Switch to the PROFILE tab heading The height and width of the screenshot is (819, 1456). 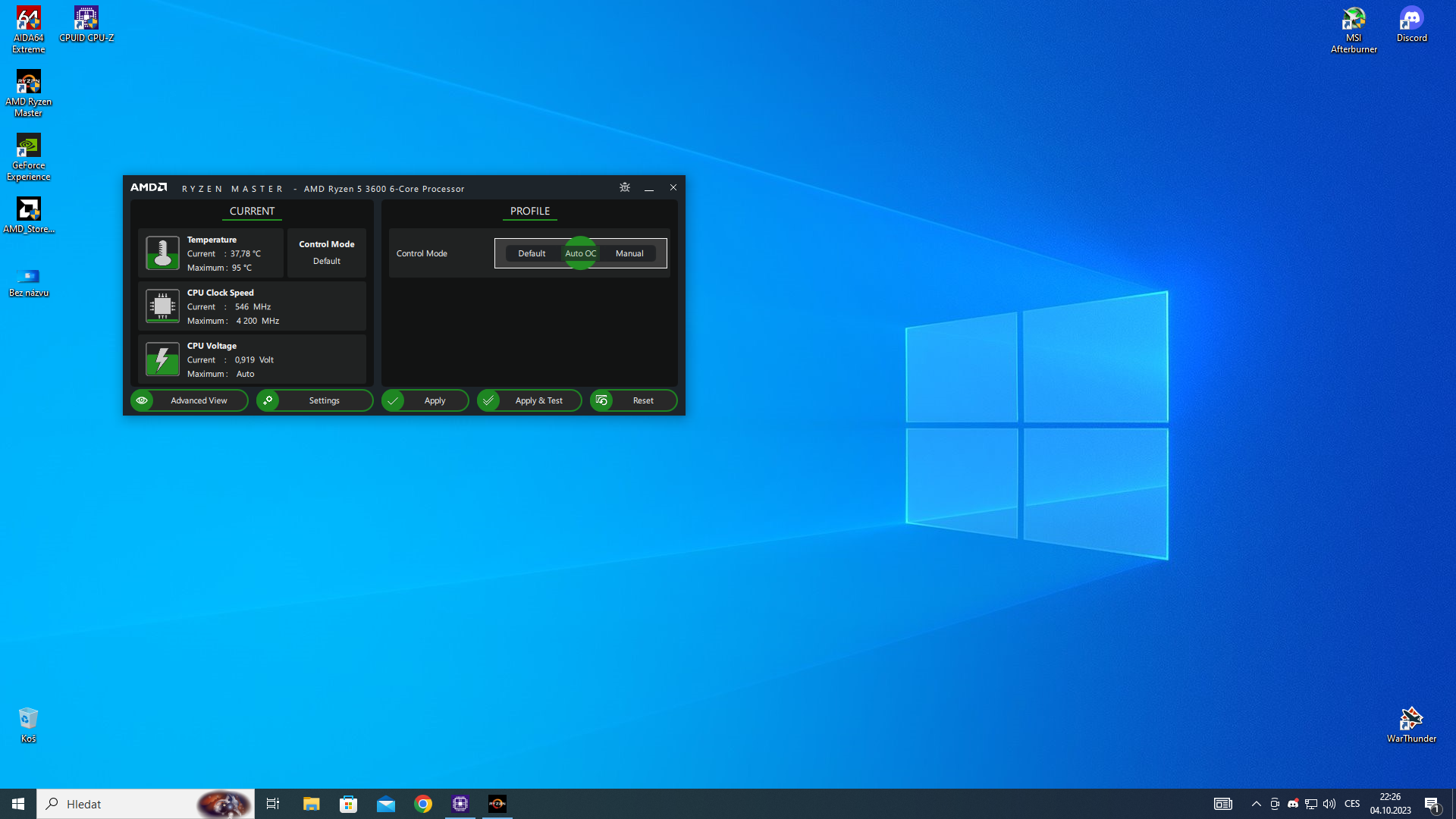point(529,211)
